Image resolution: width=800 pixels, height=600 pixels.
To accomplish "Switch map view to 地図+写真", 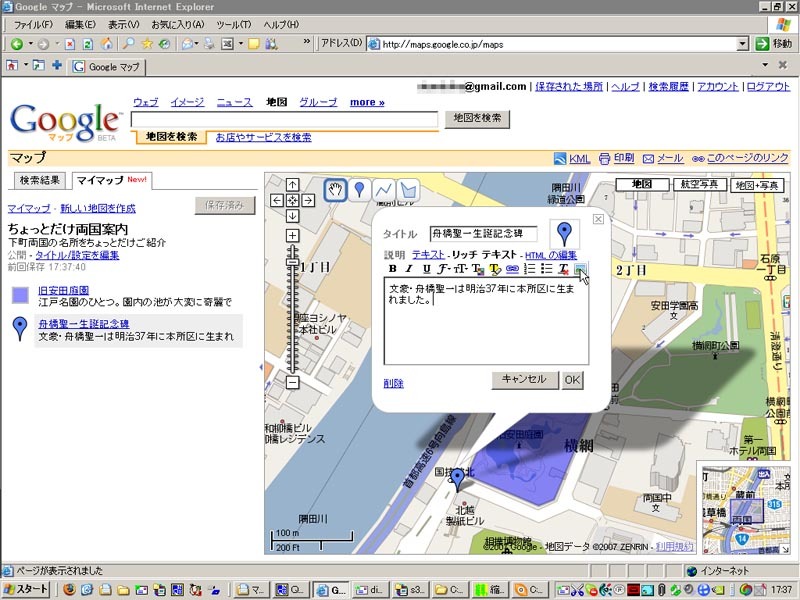I will 758,185.
